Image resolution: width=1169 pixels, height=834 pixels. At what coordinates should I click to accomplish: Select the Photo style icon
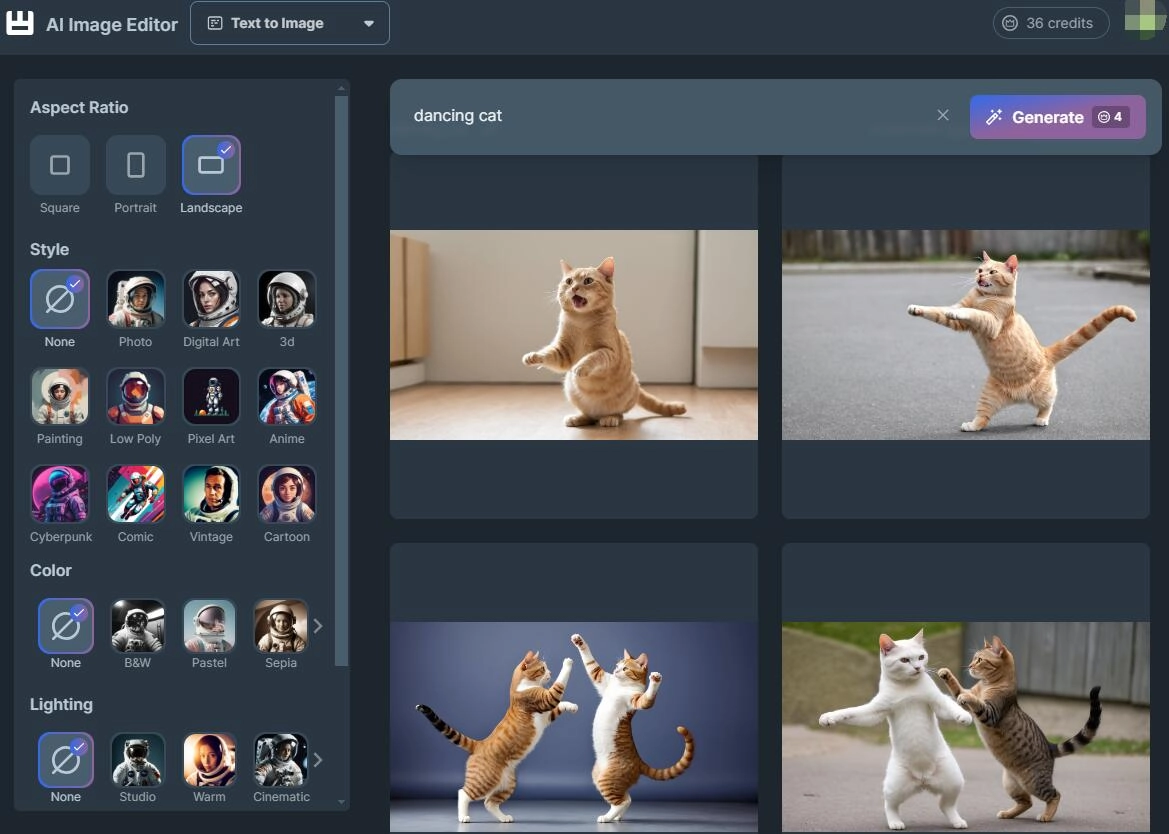(136, 299)
